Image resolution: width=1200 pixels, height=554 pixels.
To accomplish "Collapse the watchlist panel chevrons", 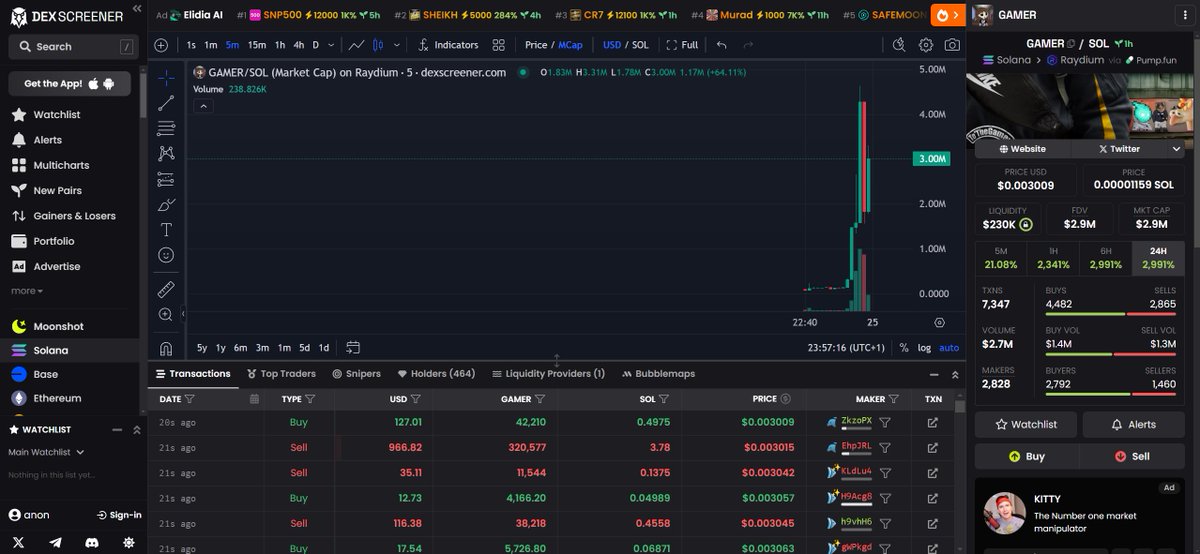I will coord(137,430).
